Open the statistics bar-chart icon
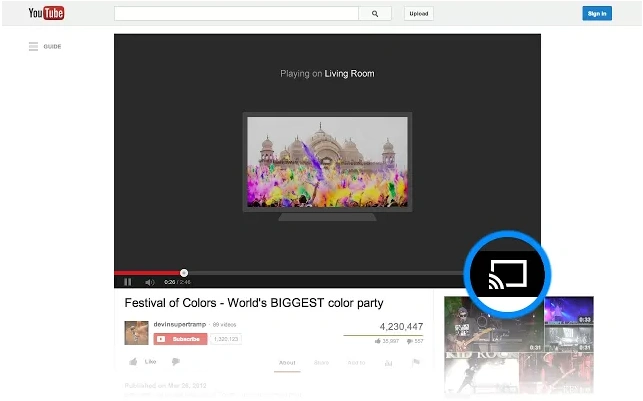The width and height of the screenshot is (643, 401). pos(388,363)
